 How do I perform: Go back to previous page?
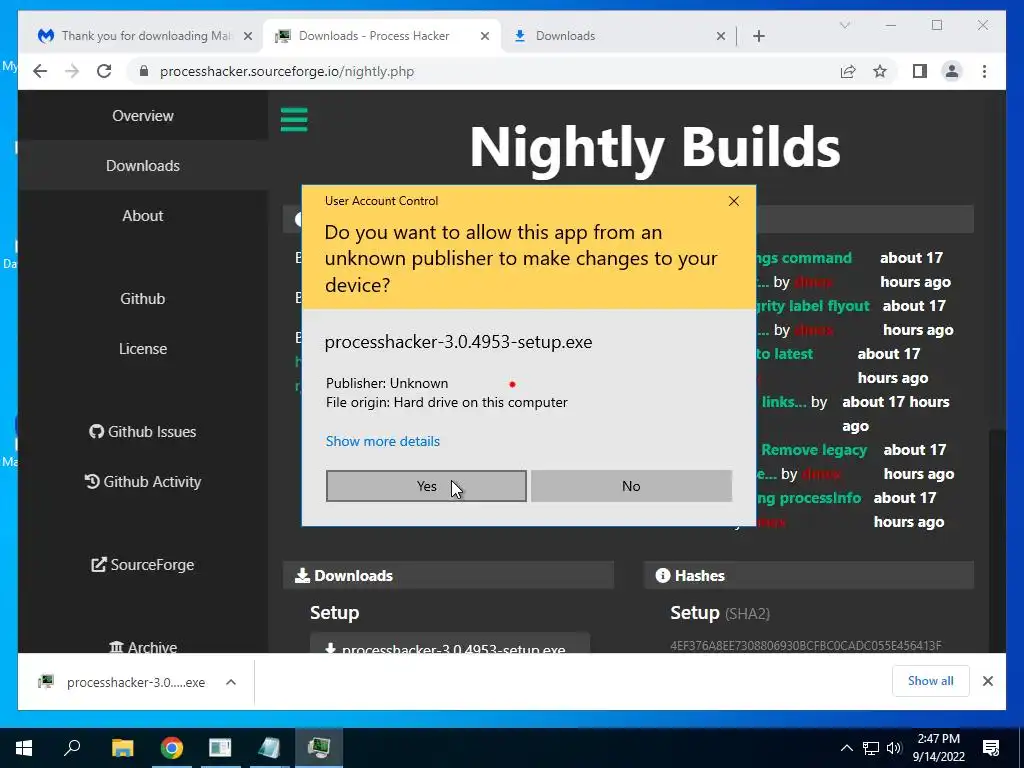(40, 71)
